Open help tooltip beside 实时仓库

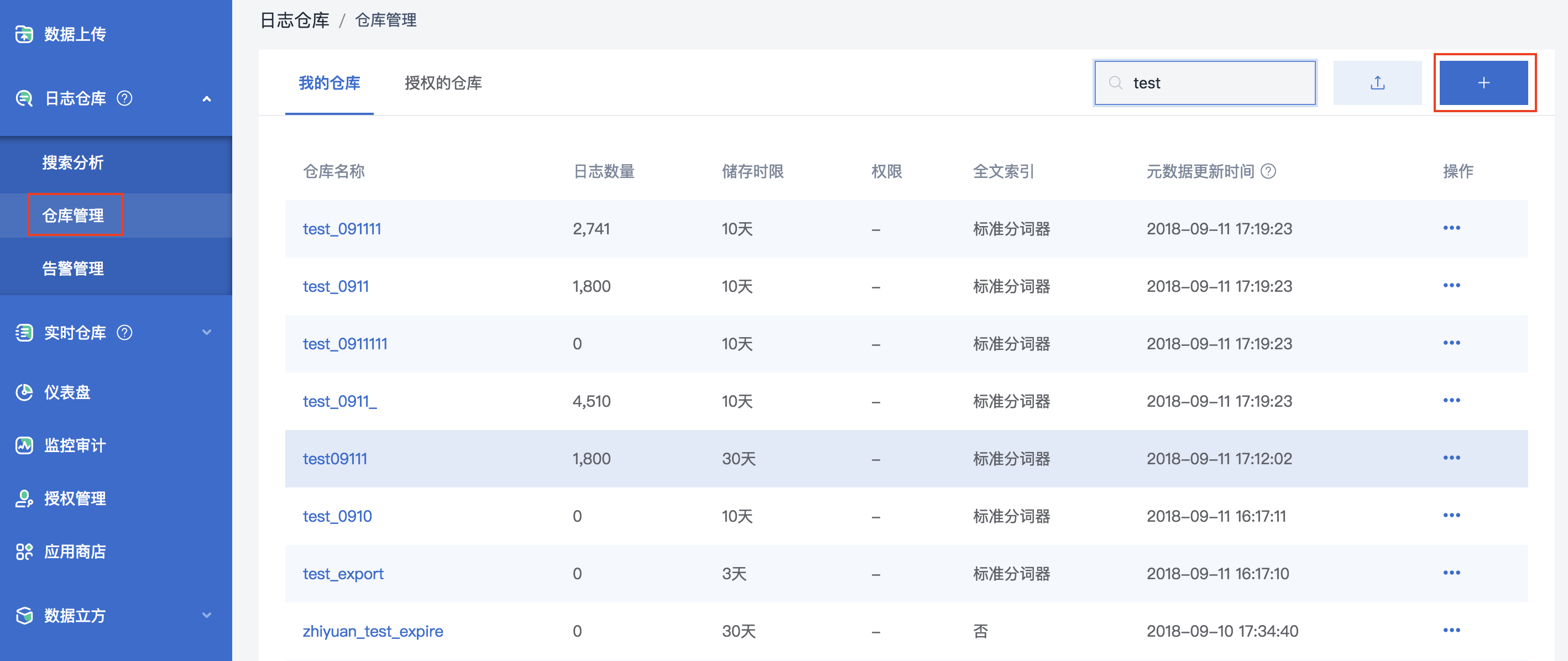tap(124, 332)
